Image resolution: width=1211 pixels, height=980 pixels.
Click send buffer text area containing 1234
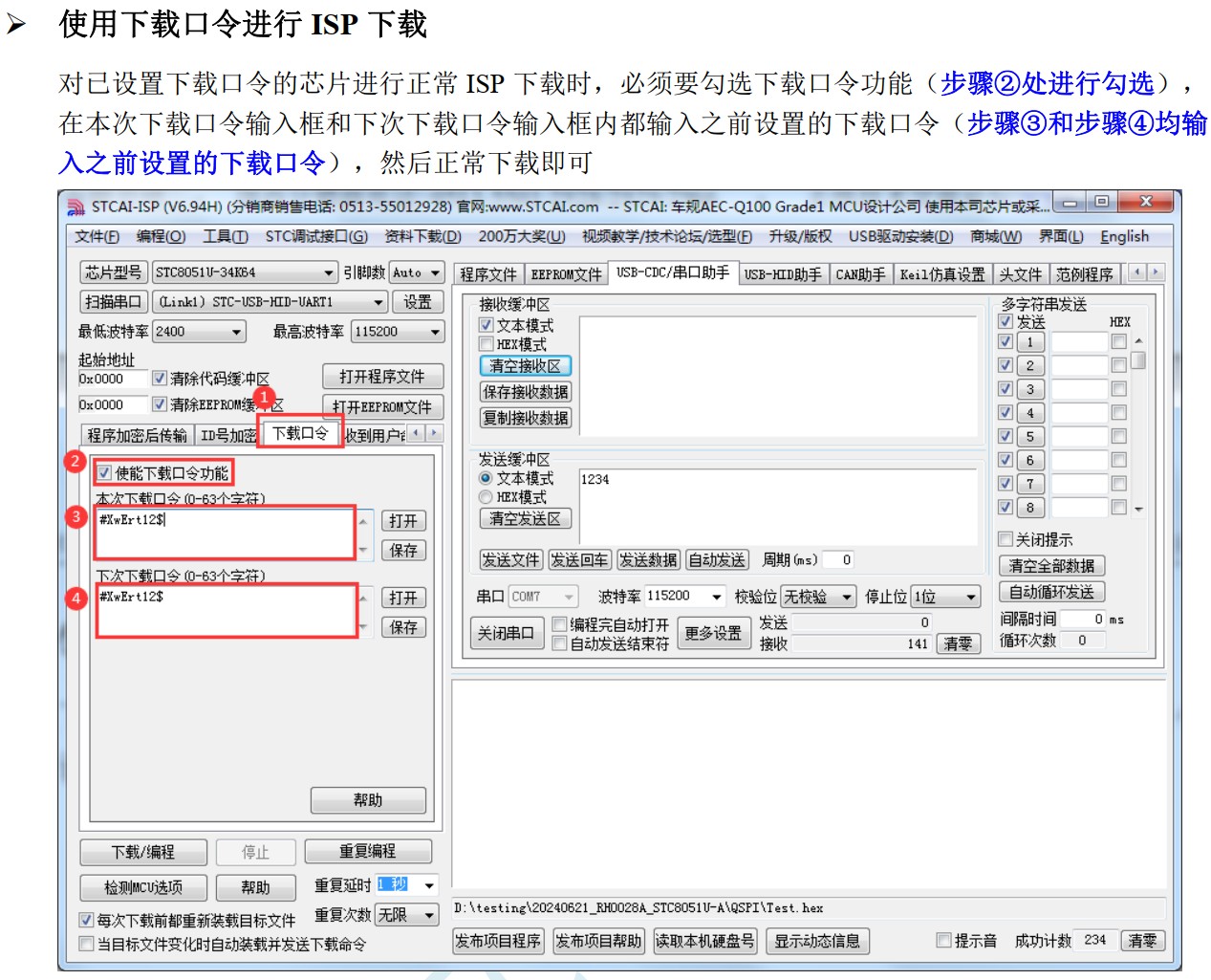click(x=779, y=505)
